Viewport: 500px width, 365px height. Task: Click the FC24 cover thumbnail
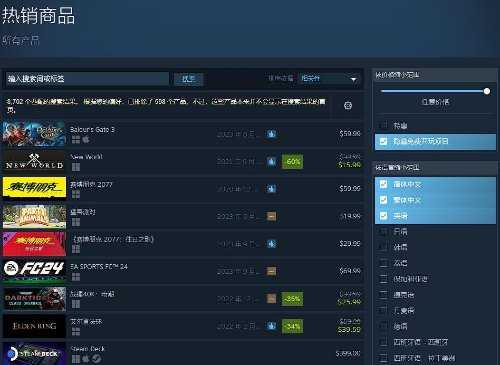(x=34, y=271)
